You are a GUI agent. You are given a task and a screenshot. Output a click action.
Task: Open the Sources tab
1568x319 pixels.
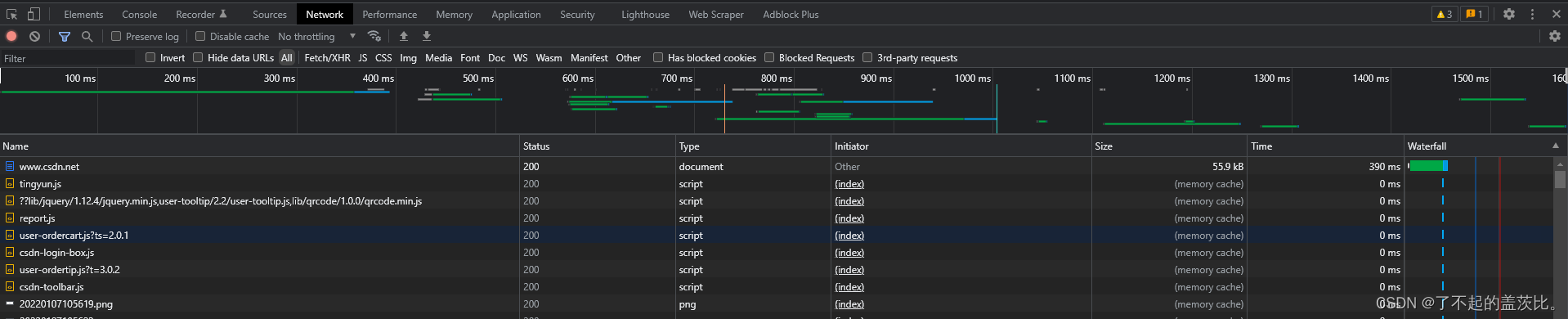270,14
